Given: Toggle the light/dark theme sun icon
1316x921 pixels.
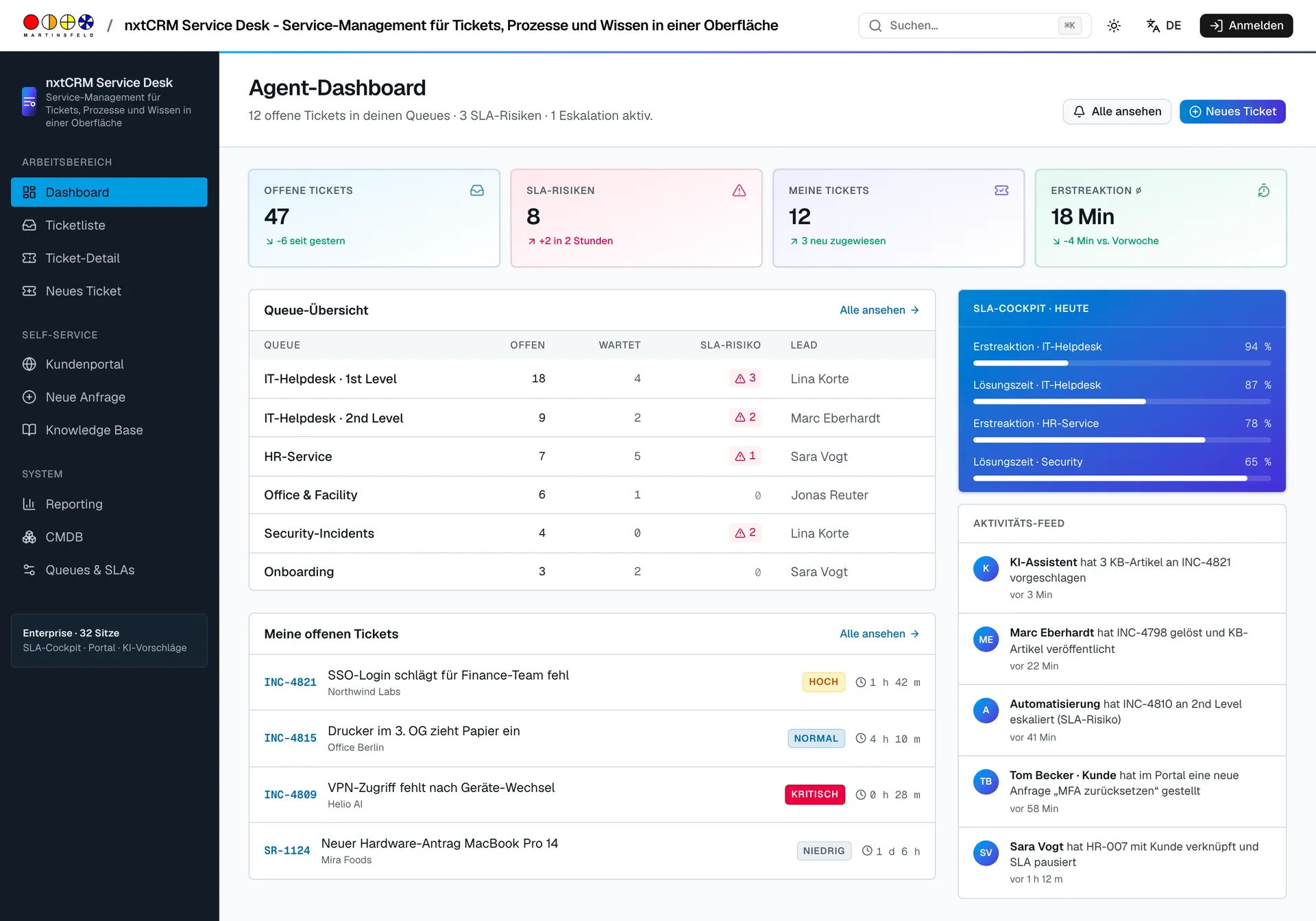Looking at the screenshot, I should (x=1114, y=25).
